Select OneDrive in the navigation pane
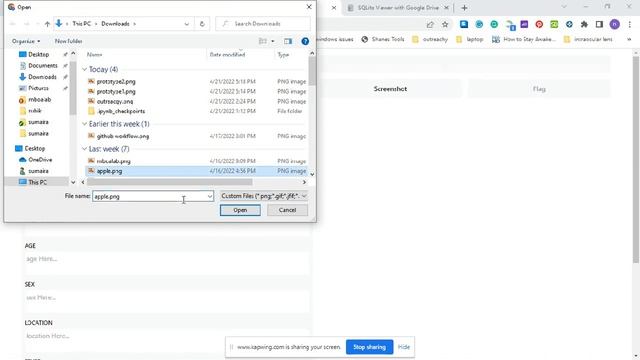 tap(40, 160)
